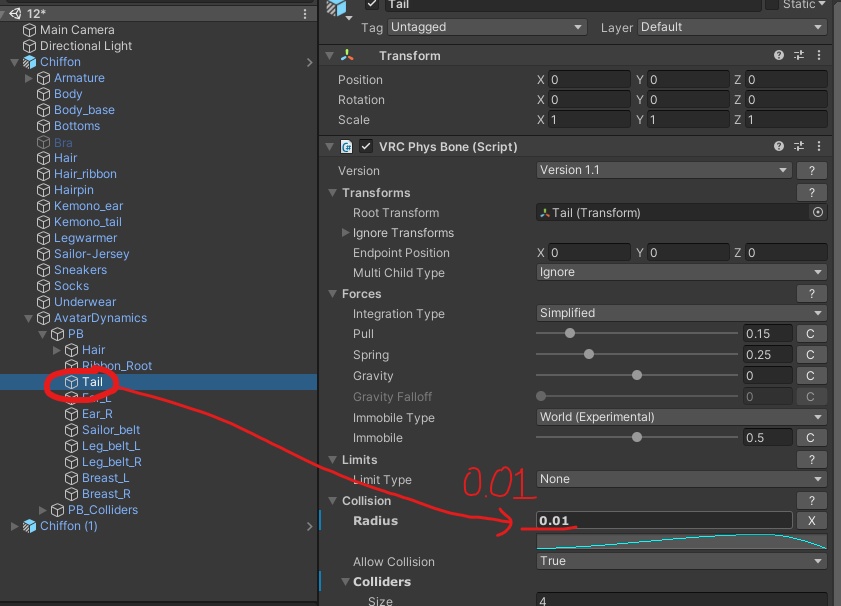Open Transform component preset settings icon
This screenshot has height=606, width=841.
tap(799, 55)
